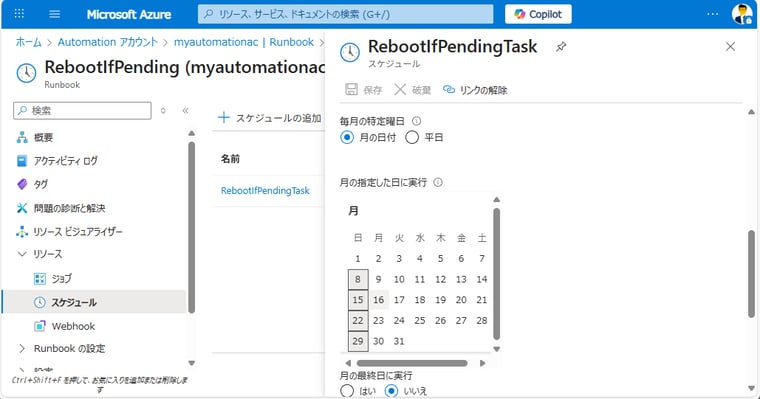
Task: Click the sidebar vertical scrollbar thumb
Action: coord(191,227)
